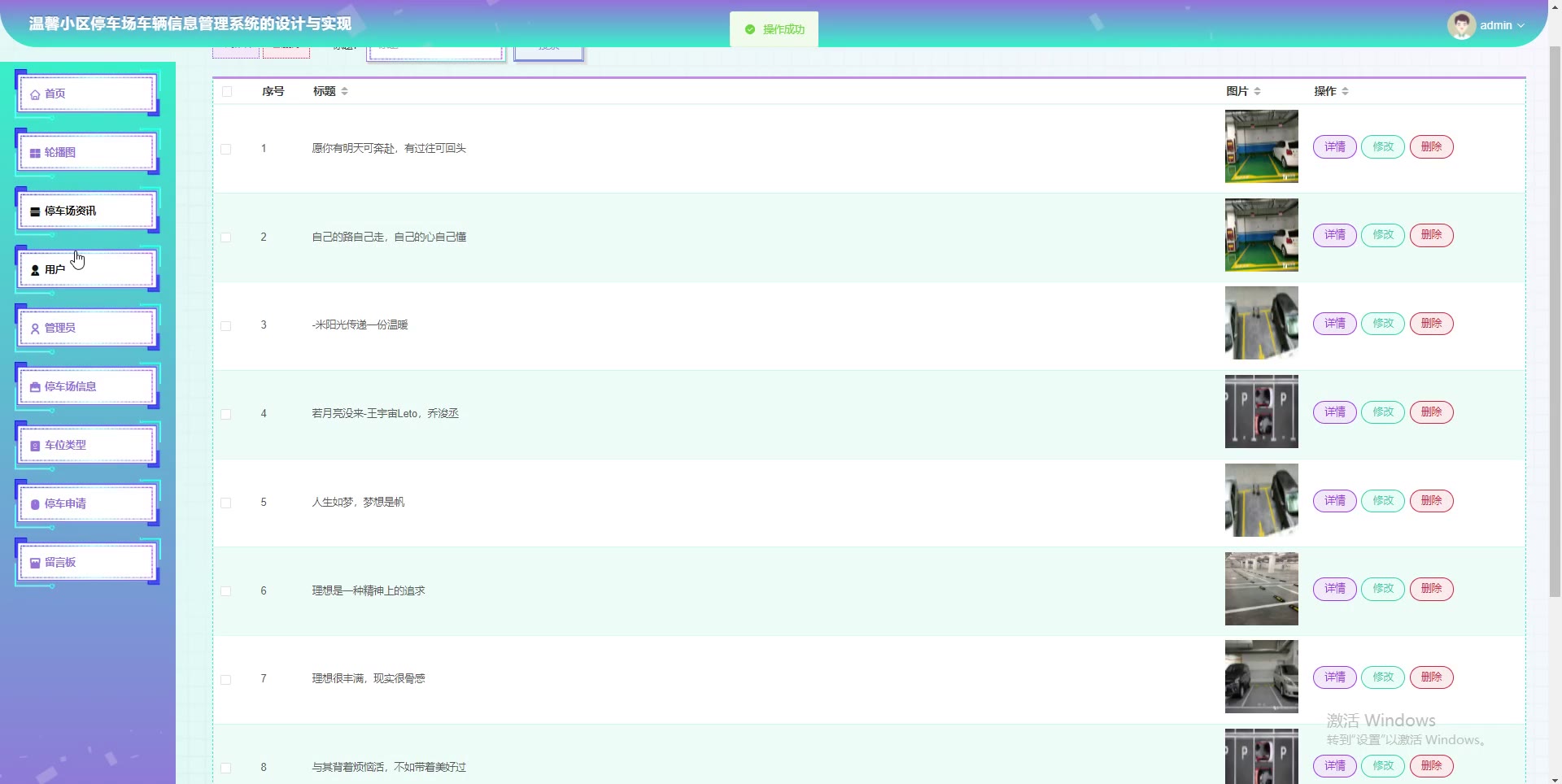This screenshot has height=784, width=1562.
Task: View the garage thumbnail in row 6
Action: pyautogui.click(x=1262, y=589)
